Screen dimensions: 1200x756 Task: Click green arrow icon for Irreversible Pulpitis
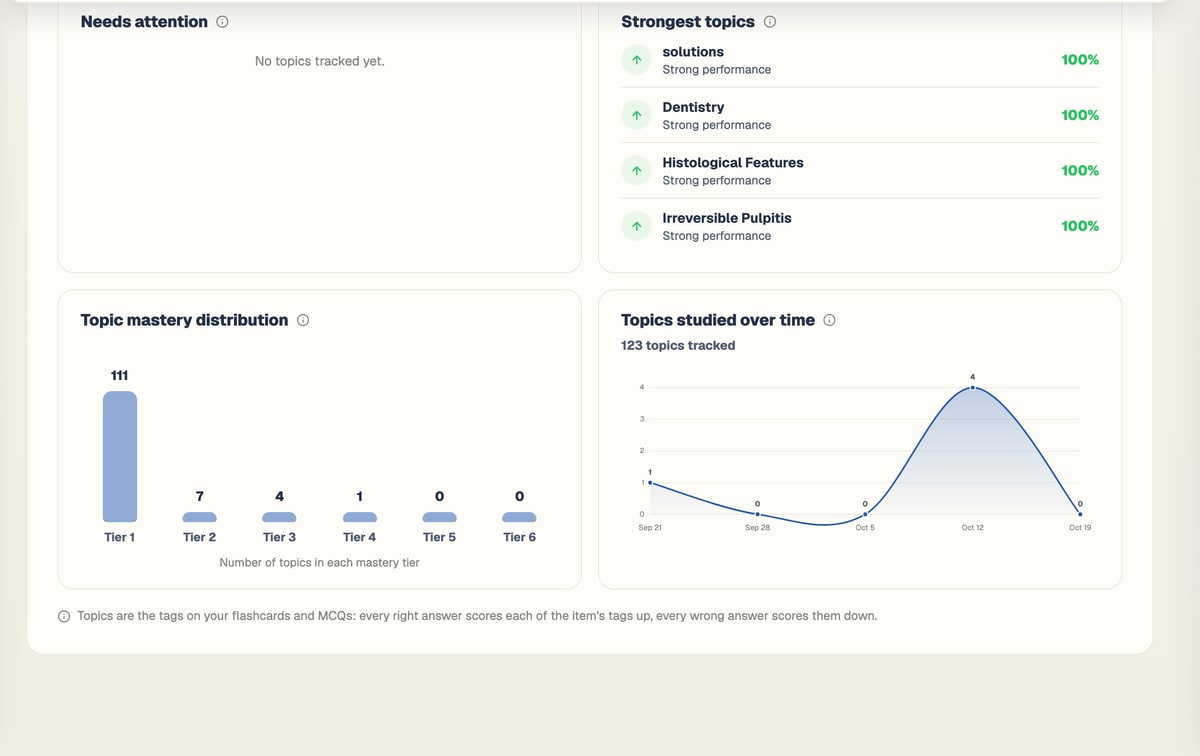point(636,226)
